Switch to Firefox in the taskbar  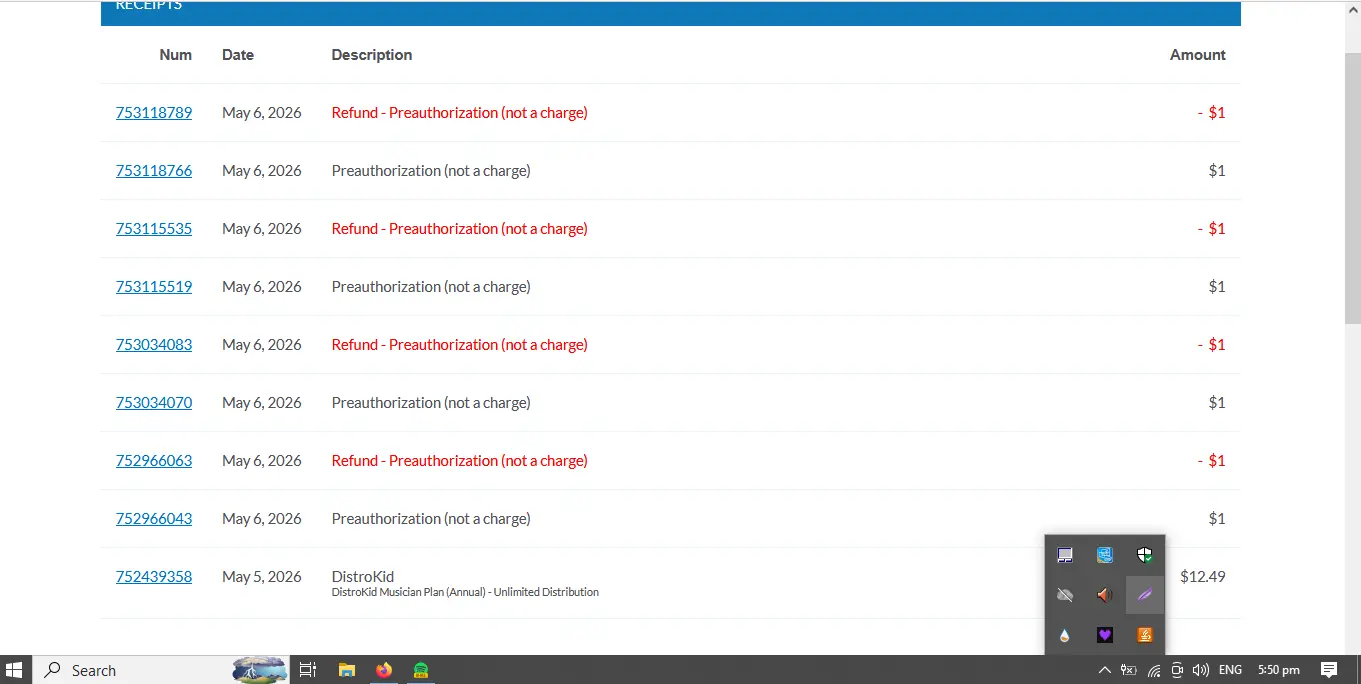coord(384,670)
